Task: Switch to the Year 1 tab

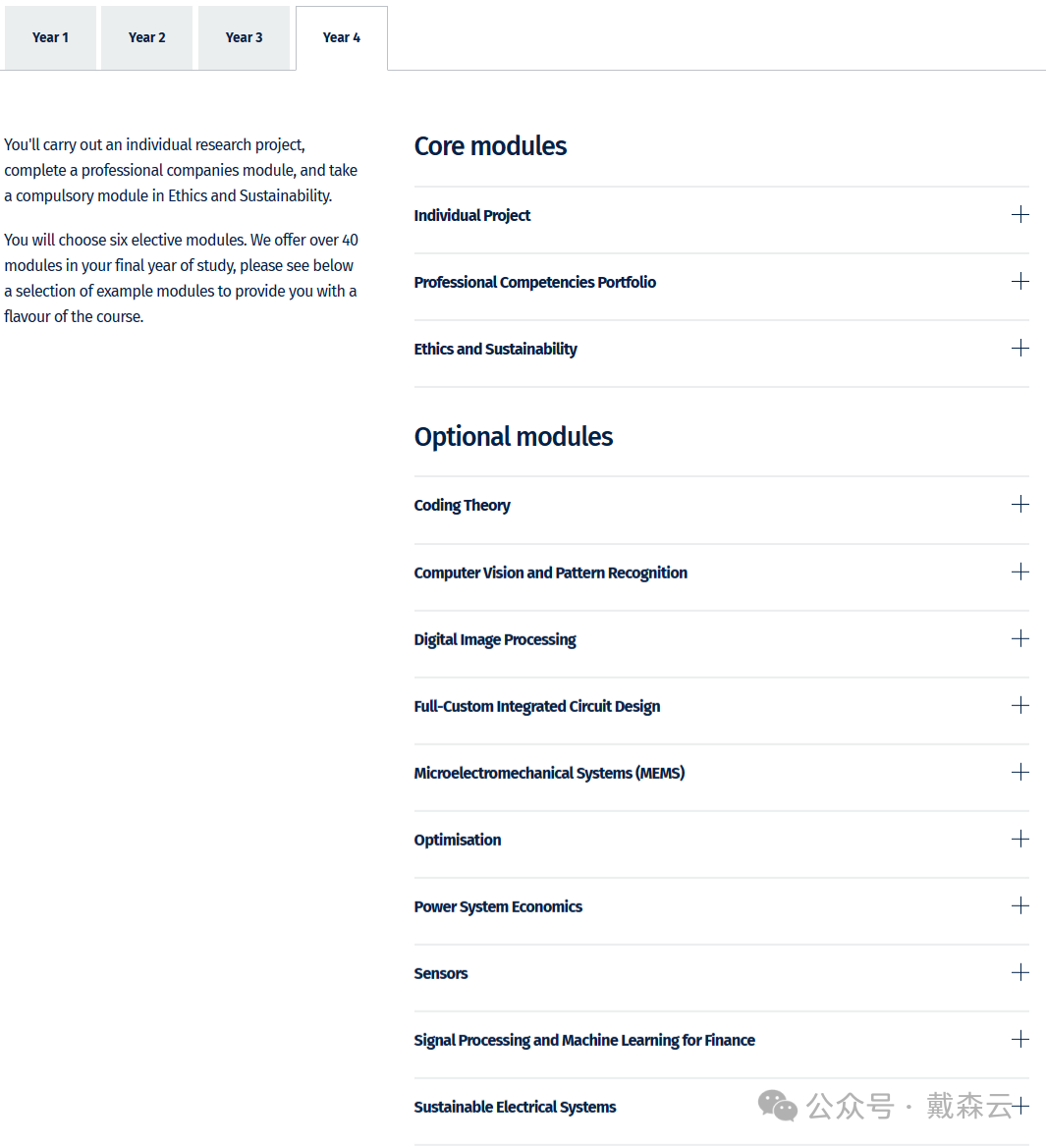Action: point(50,37)
